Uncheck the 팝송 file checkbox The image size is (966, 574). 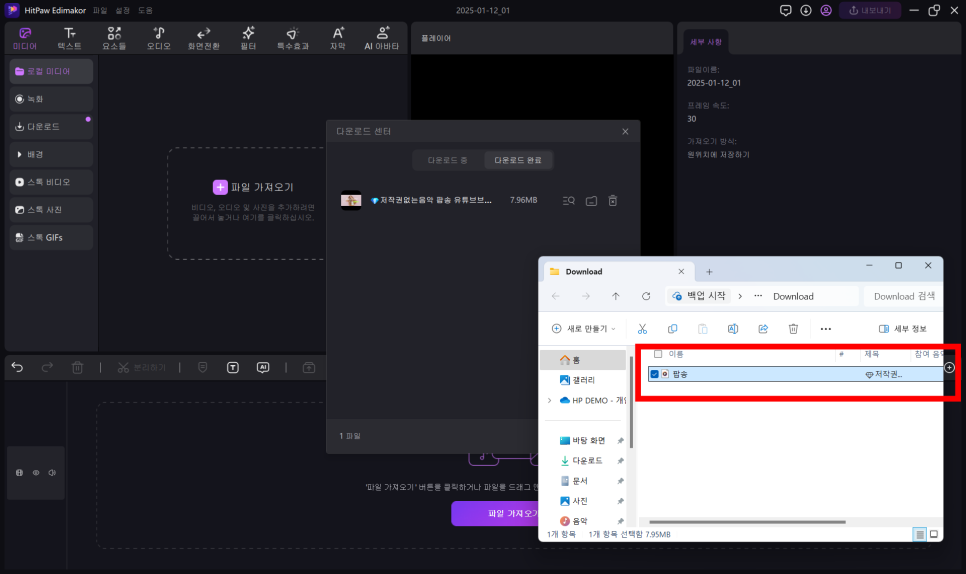[655, 374]
